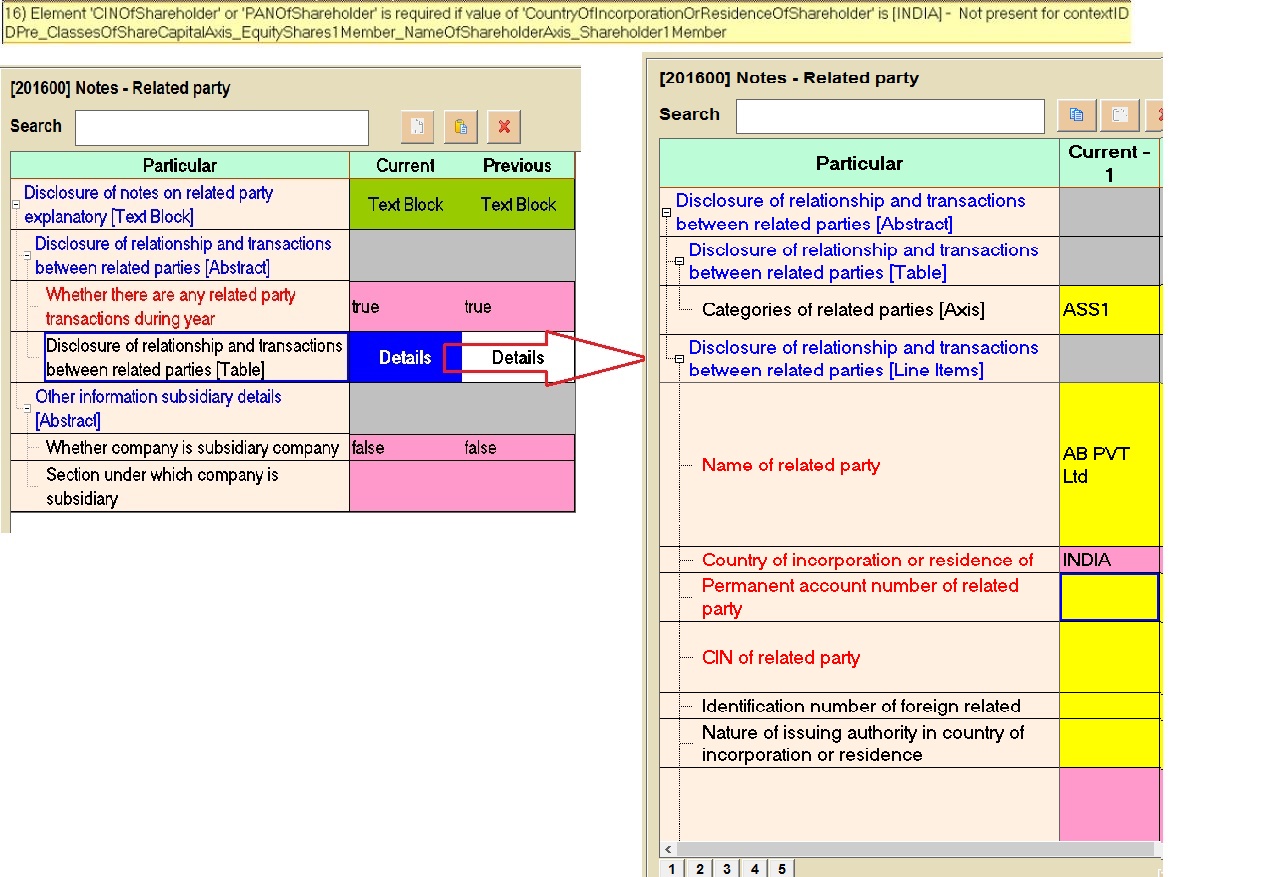Collapse right panel 'related parties [Table]' node
Screen dimensions: 1274x877
coord(679,261)
